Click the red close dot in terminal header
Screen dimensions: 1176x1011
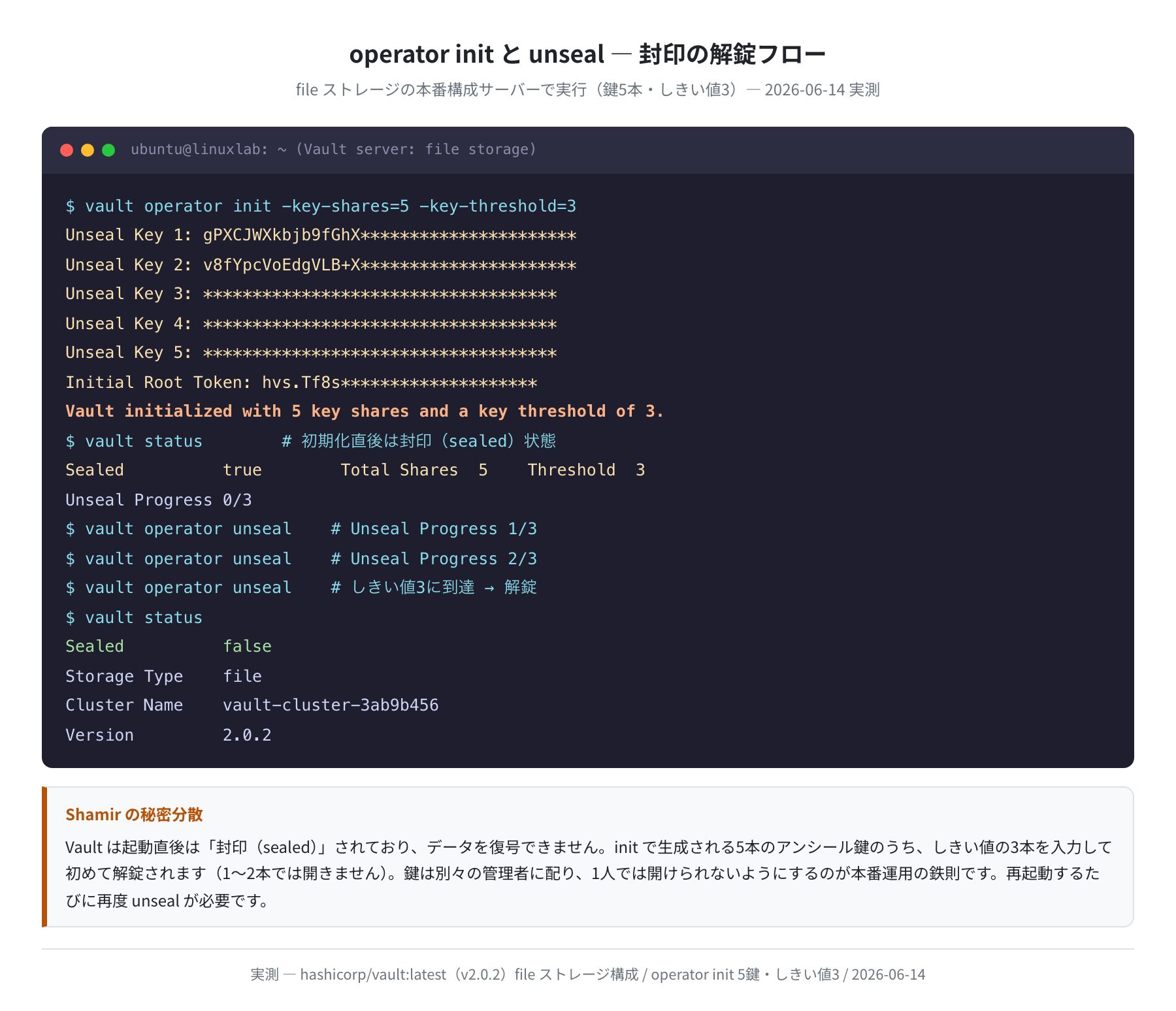click(67, 150)
